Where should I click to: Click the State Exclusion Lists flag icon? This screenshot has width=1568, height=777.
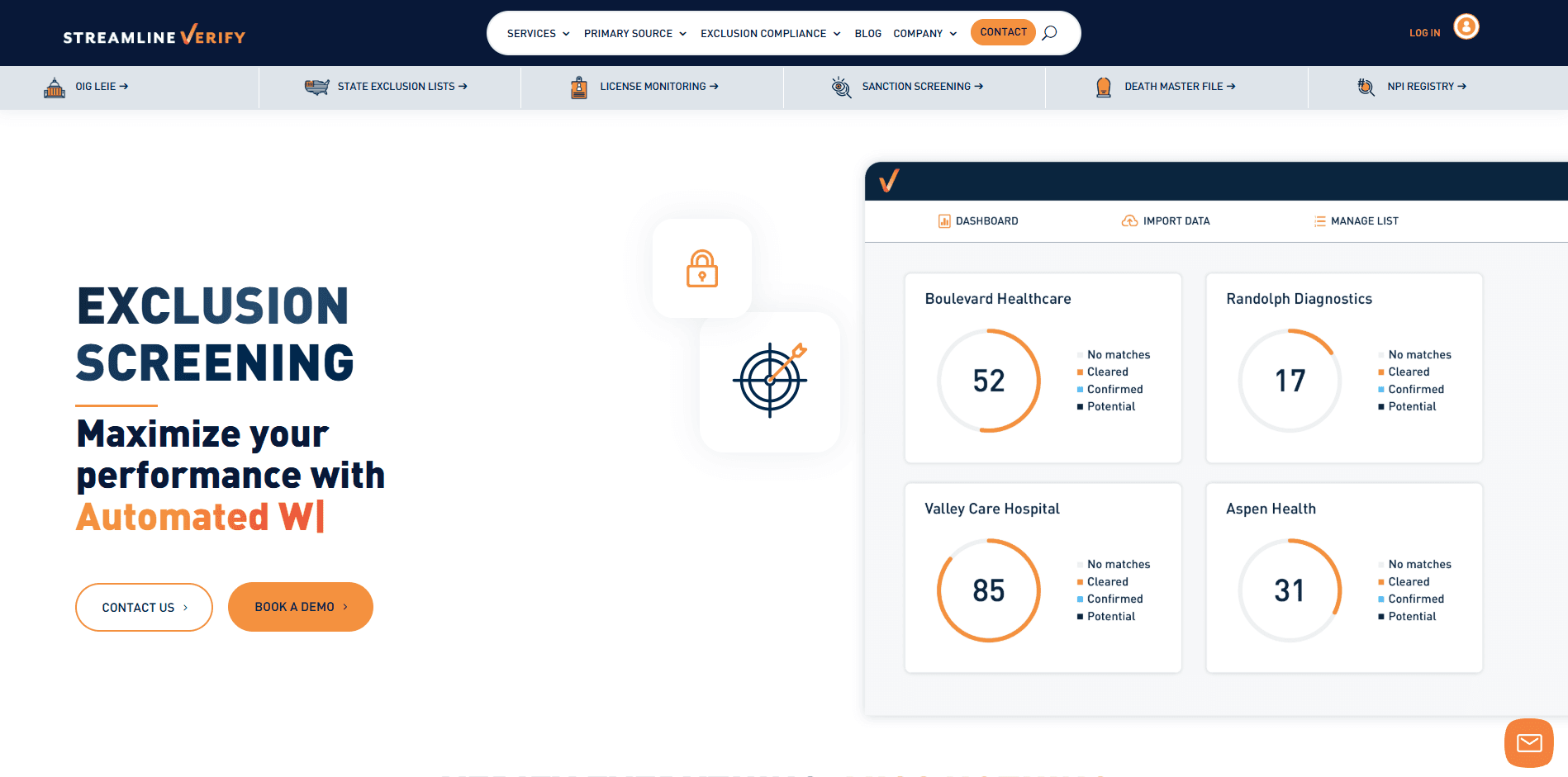pyautogui.click(x=316, y=87)
